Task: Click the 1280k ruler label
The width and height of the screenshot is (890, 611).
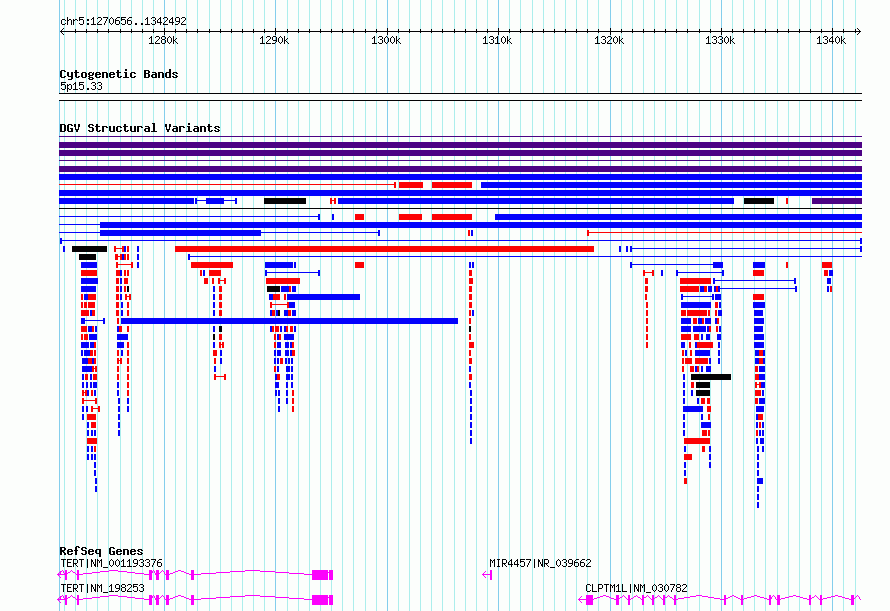Action: (163, 40)
